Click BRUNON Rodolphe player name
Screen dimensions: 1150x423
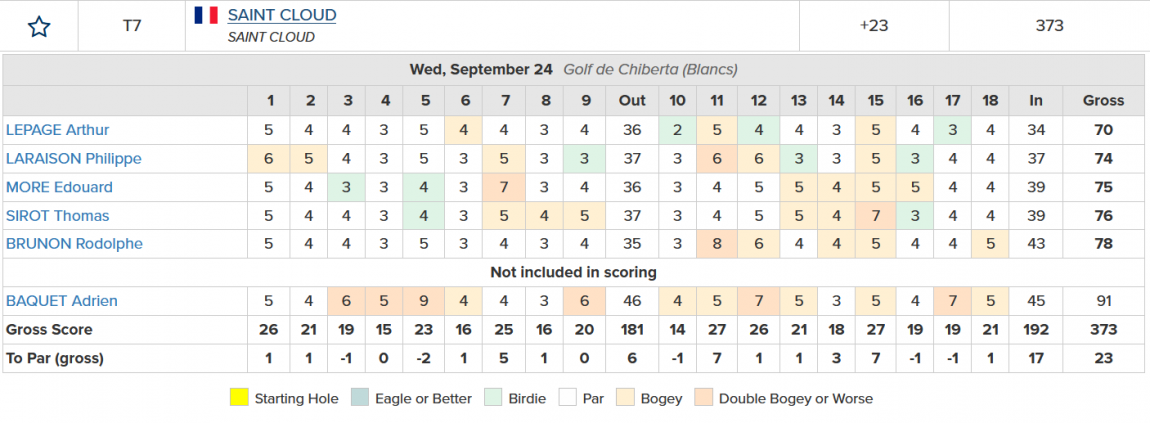75,244
